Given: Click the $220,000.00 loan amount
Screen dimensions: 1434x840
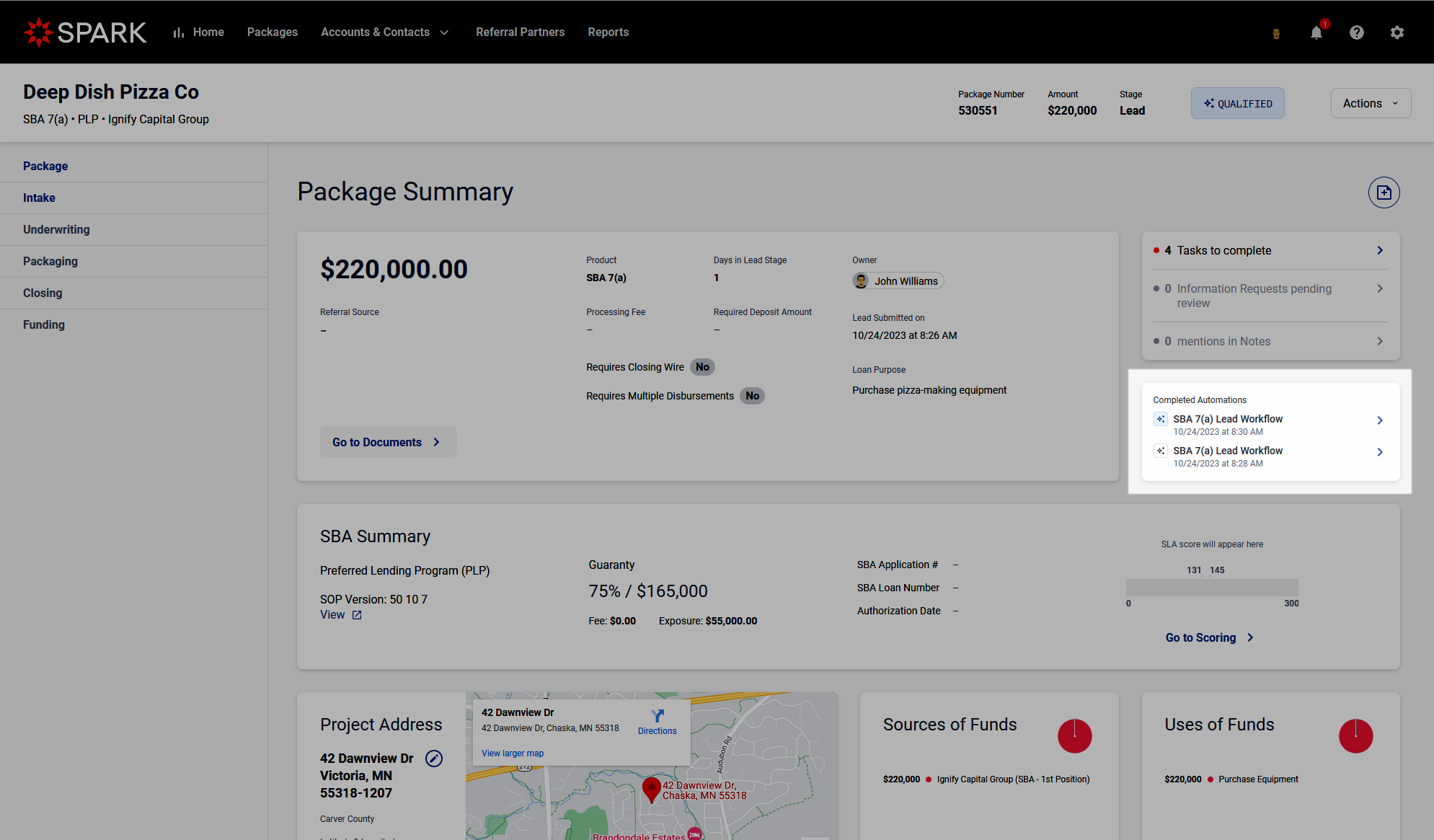Looking at the screenshot, I should [x=394, y=269].
